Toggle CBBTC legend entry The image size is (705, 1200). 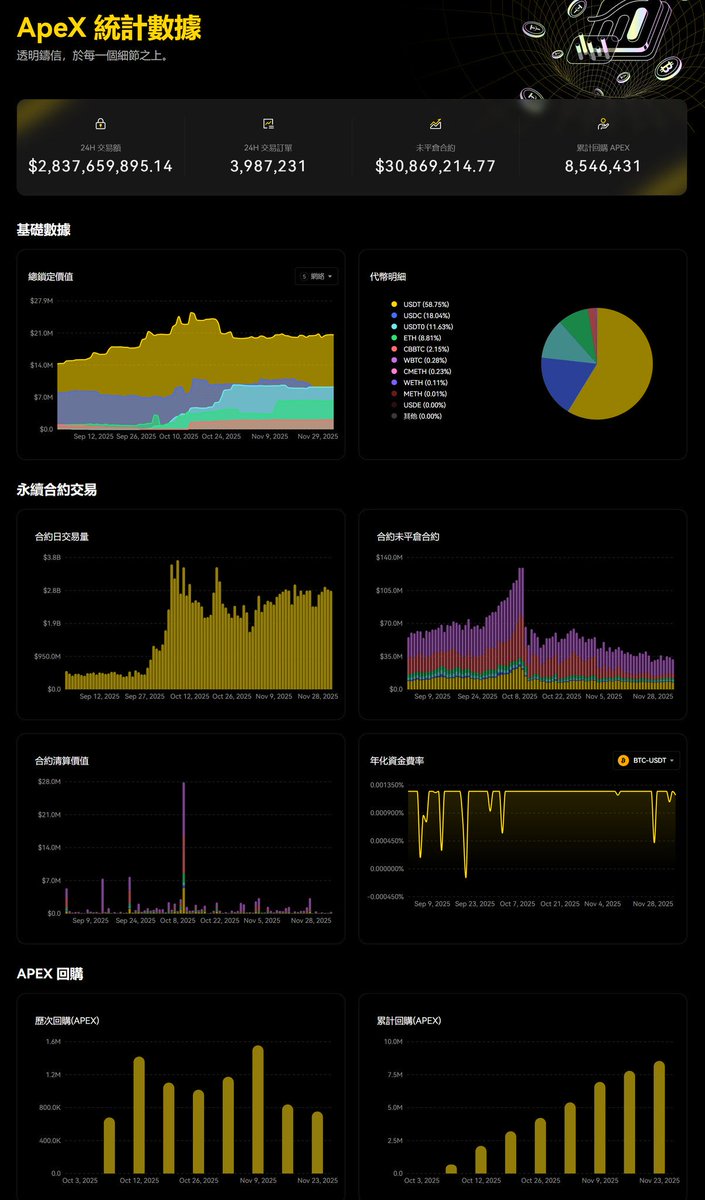[420, 349]
